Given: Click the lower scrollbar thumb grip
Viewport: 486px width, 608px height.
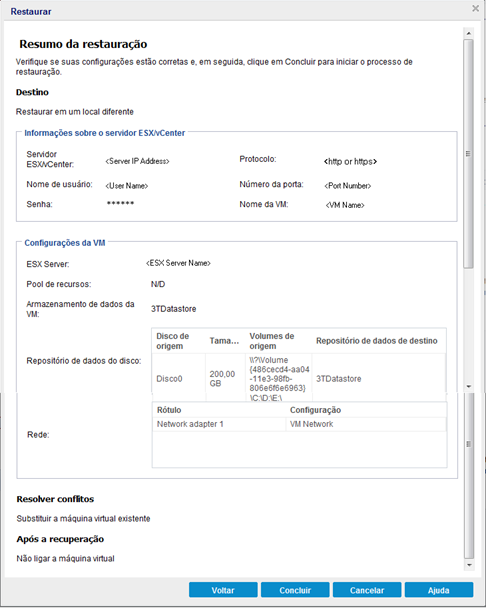Looking at the screenshot, I should click(469, 444).
